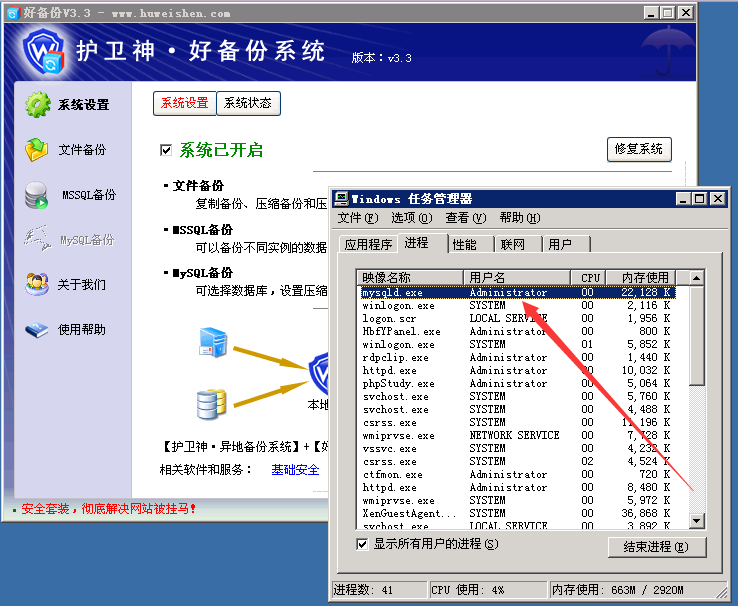This screenshot has height=606, width=738.
Task: Sort by 用户名 column header
Action: [x=517, y=277]
